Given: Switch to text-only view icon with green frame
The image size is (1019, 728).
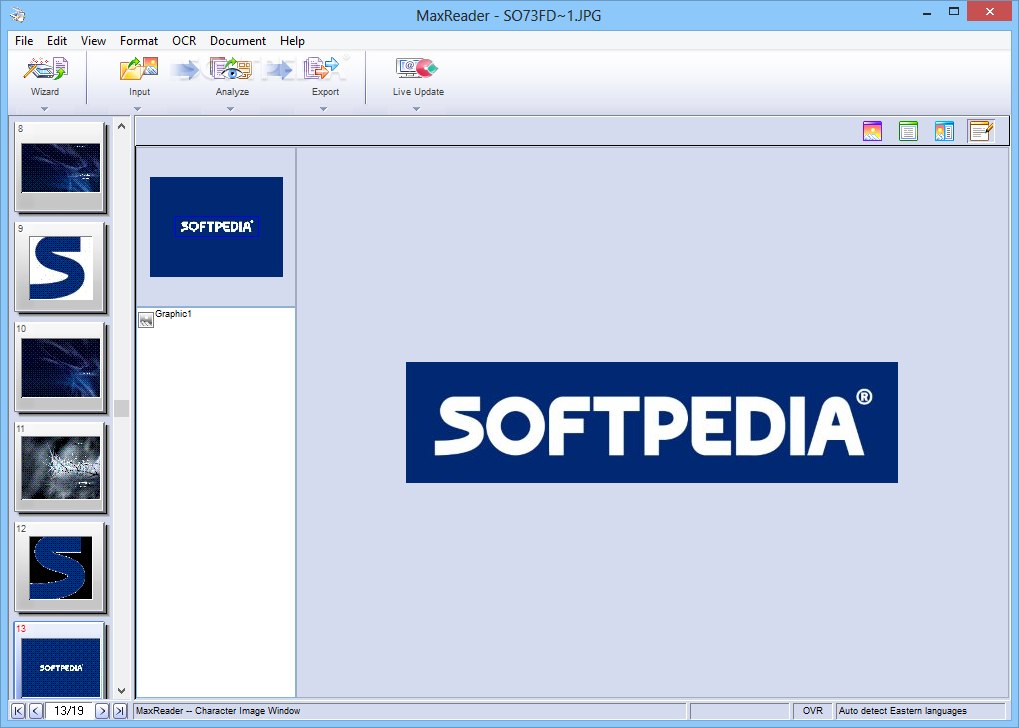Looking at the screenshot, I should click(x=908, y=131).
